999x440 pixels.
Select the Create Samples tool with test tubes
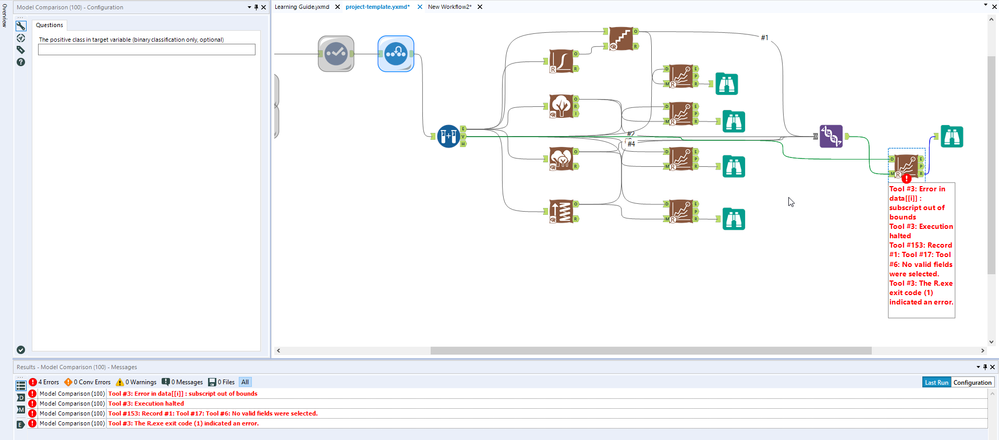[449, 136]
